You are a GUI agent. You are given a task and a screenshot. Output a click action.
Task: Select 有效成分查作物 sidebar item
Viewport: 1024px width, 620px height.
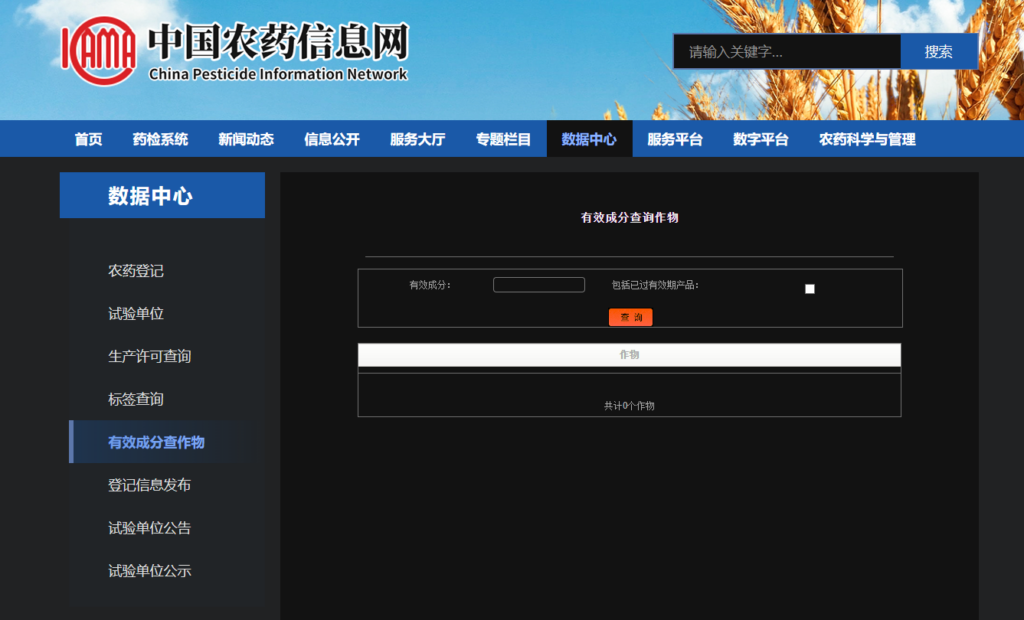(x=156, y=442)
